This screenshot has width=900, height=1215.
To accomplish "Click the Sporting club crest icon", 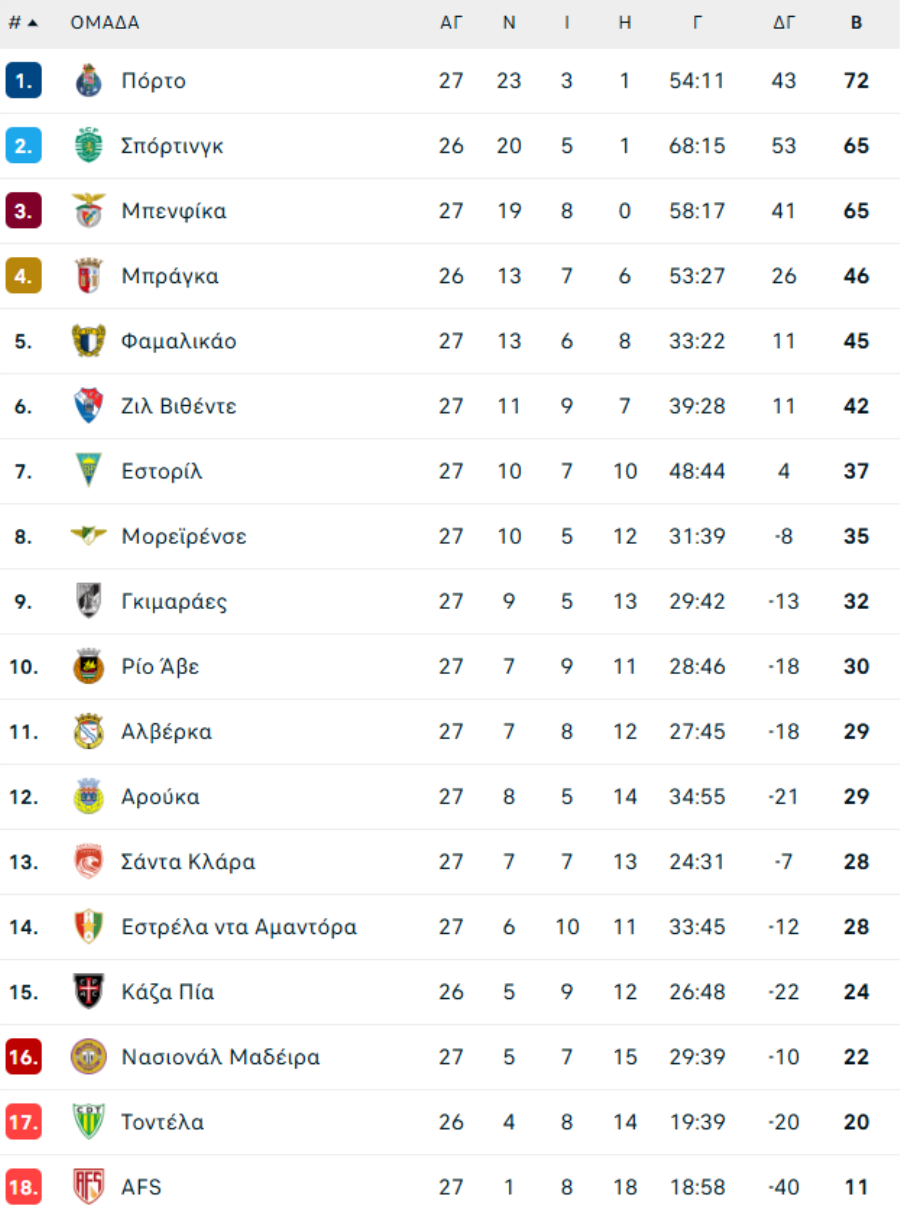I will coord(89,146).
